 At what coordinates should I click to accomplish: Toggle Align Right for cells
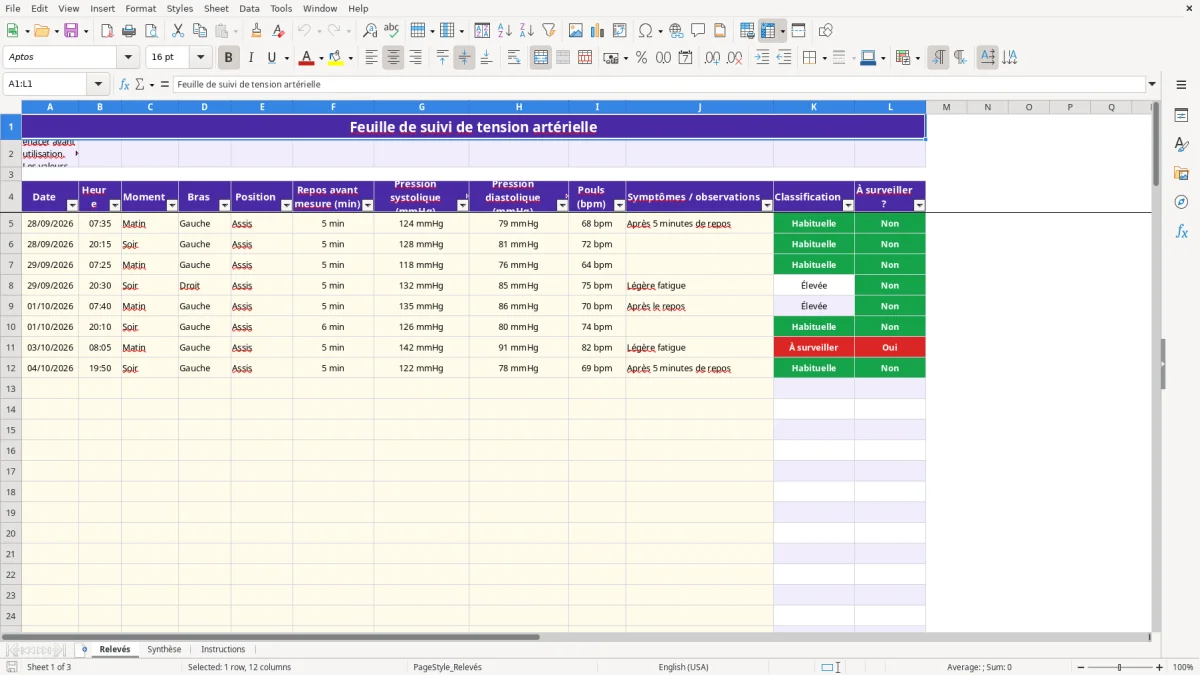[415, 58]
